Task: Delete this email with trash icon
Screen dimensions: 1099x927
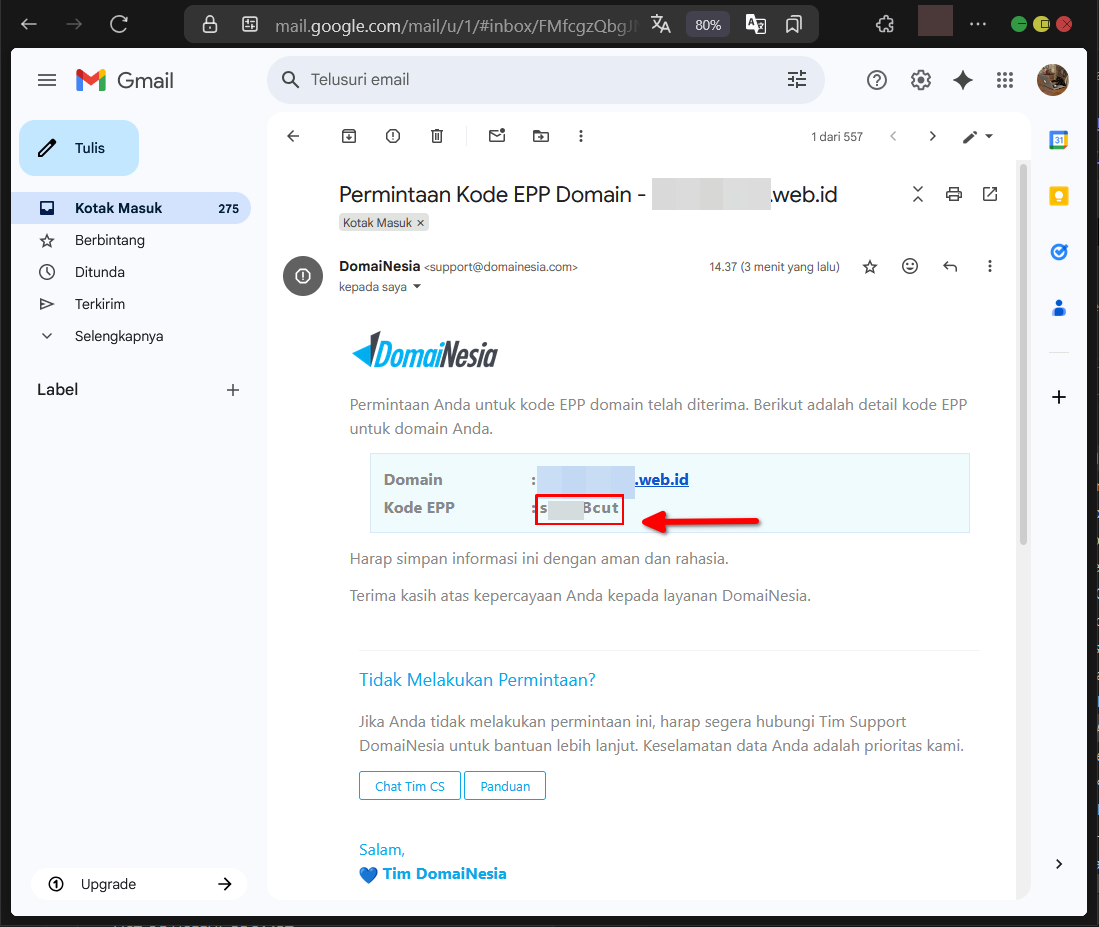Action: click(437, 136)
